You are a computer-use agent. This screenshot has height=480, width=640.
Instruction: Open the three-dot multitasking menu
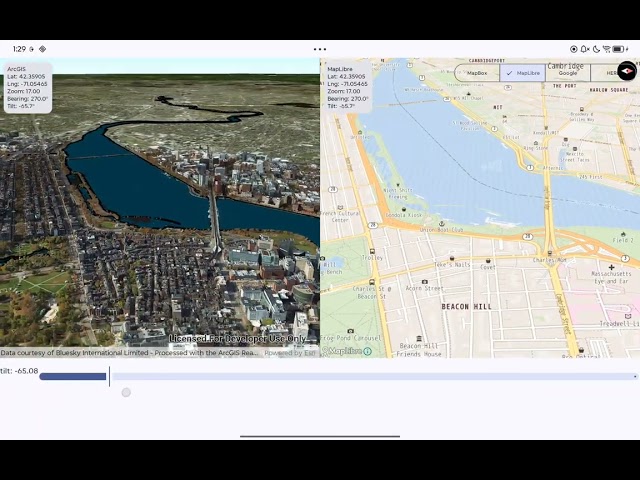[x=320, y=49]
